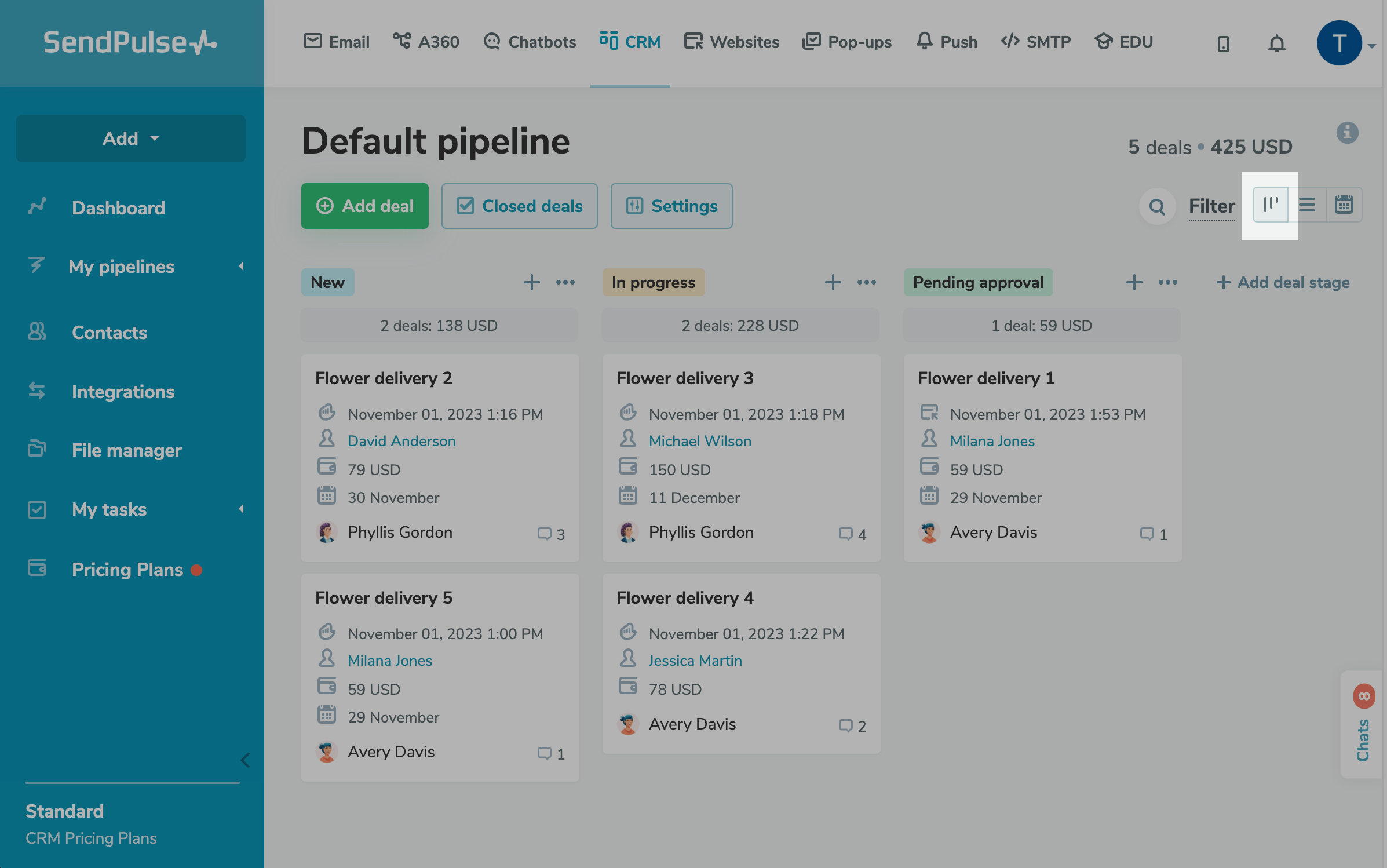
Task: Open the Chatbots tab
Action: [x=530, y=42]
